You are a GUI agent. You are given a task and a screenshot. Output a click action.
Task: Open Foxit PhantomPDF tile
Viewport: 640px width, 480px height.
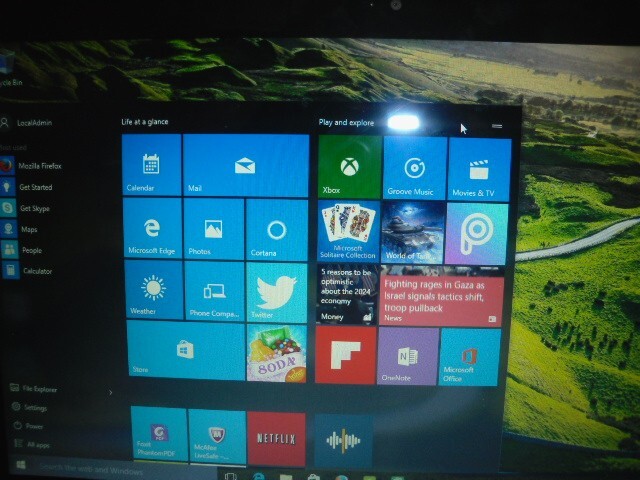coord(159,434)
